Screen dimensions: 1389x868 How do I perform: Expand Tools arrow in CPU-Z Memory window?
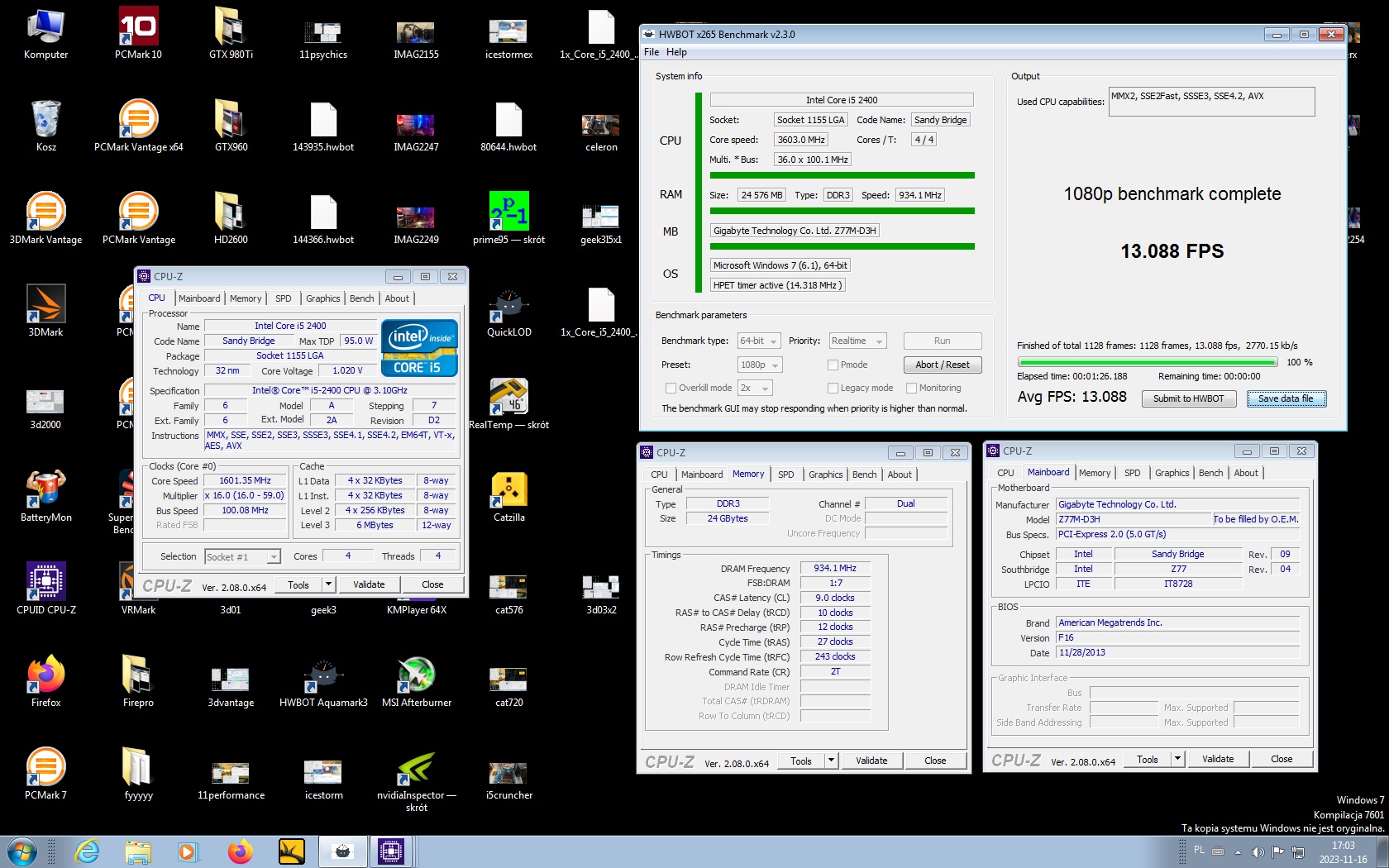point(831,761)
